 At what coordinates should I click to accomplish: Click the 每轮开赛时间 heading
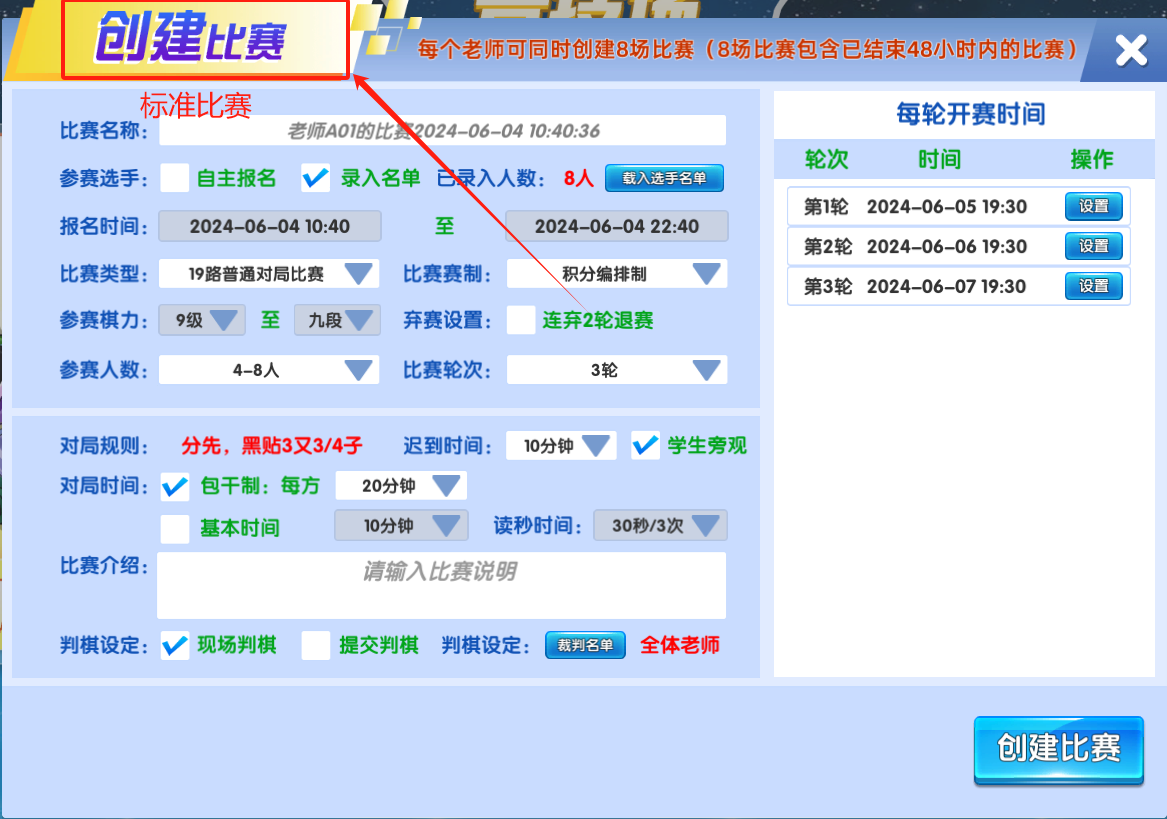[971, 114]
